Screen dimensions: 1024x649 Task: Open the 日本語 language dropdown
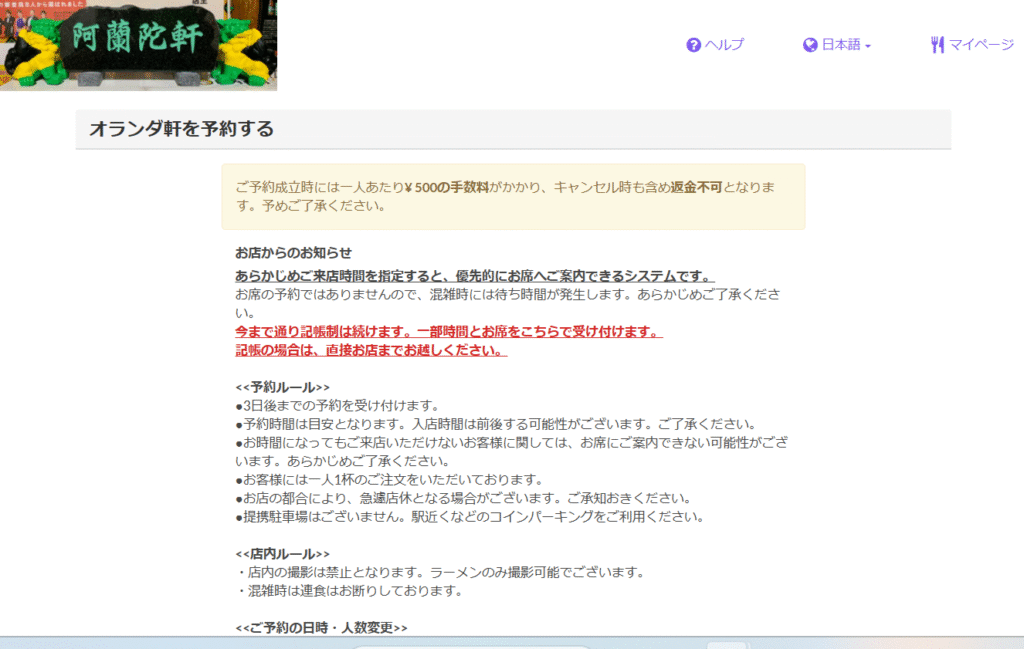(x=840, y=45)
